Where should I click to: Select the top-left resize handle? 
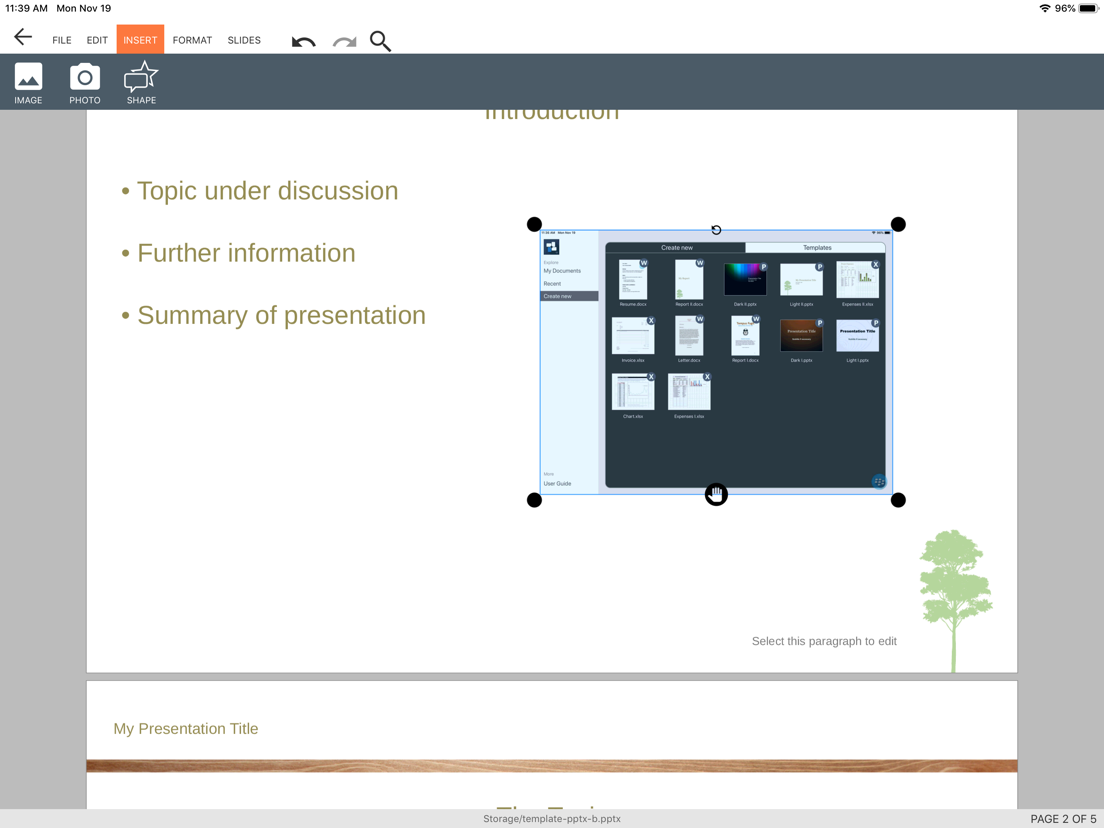pos(534,224)
